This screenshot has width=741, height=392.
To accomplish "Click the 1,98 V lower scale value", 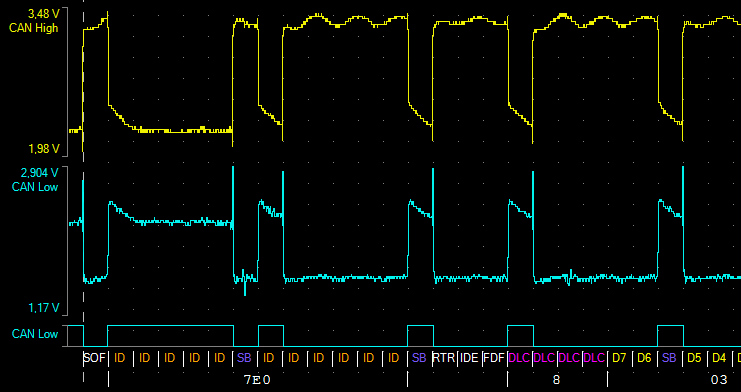I will coord(43,149).
